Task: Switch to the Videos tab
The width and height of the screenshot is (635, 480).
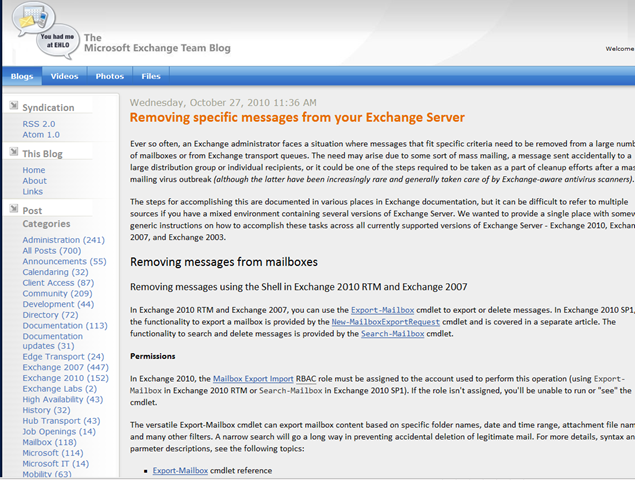Action: pyautogui.click(x=64, y=76)
